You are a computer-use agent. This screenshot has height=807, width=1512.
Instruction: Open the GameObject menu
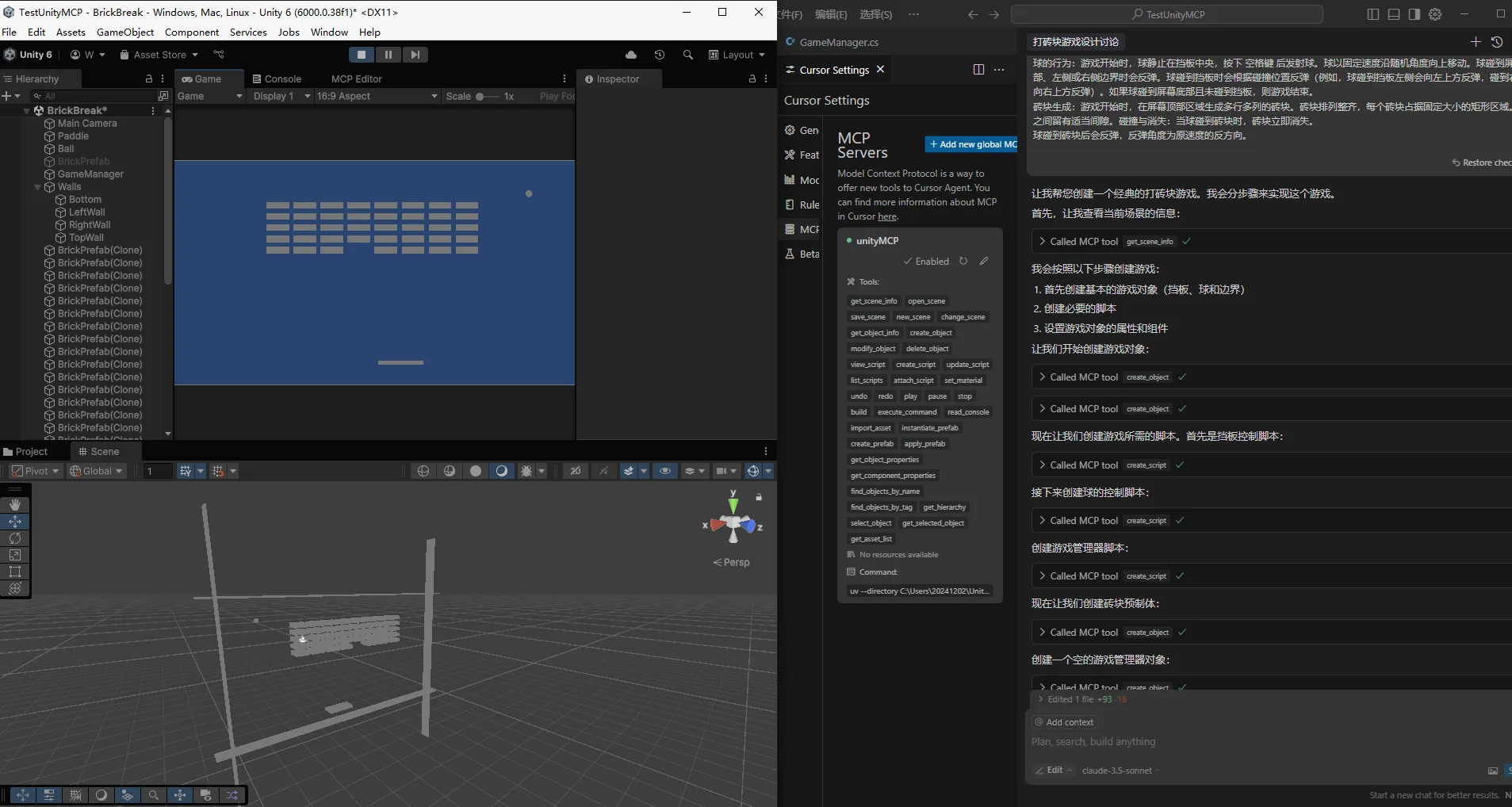coord(125,33)
